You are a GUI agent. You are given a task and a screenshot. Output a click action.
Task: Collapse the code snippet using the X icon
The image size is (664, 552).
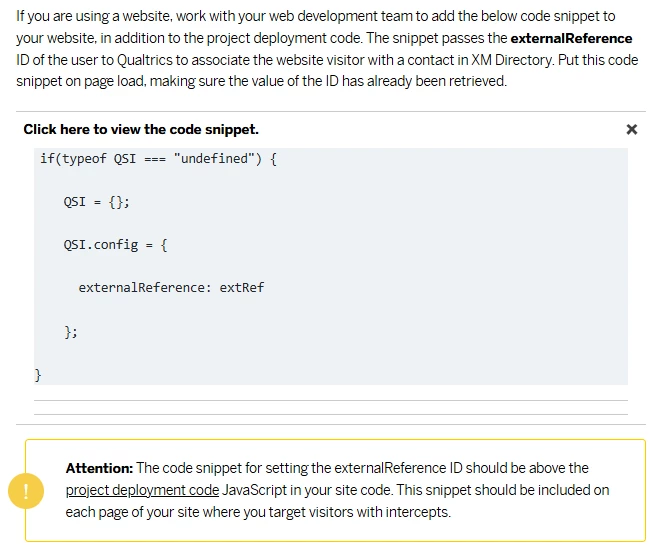click(x=631, y=129)
